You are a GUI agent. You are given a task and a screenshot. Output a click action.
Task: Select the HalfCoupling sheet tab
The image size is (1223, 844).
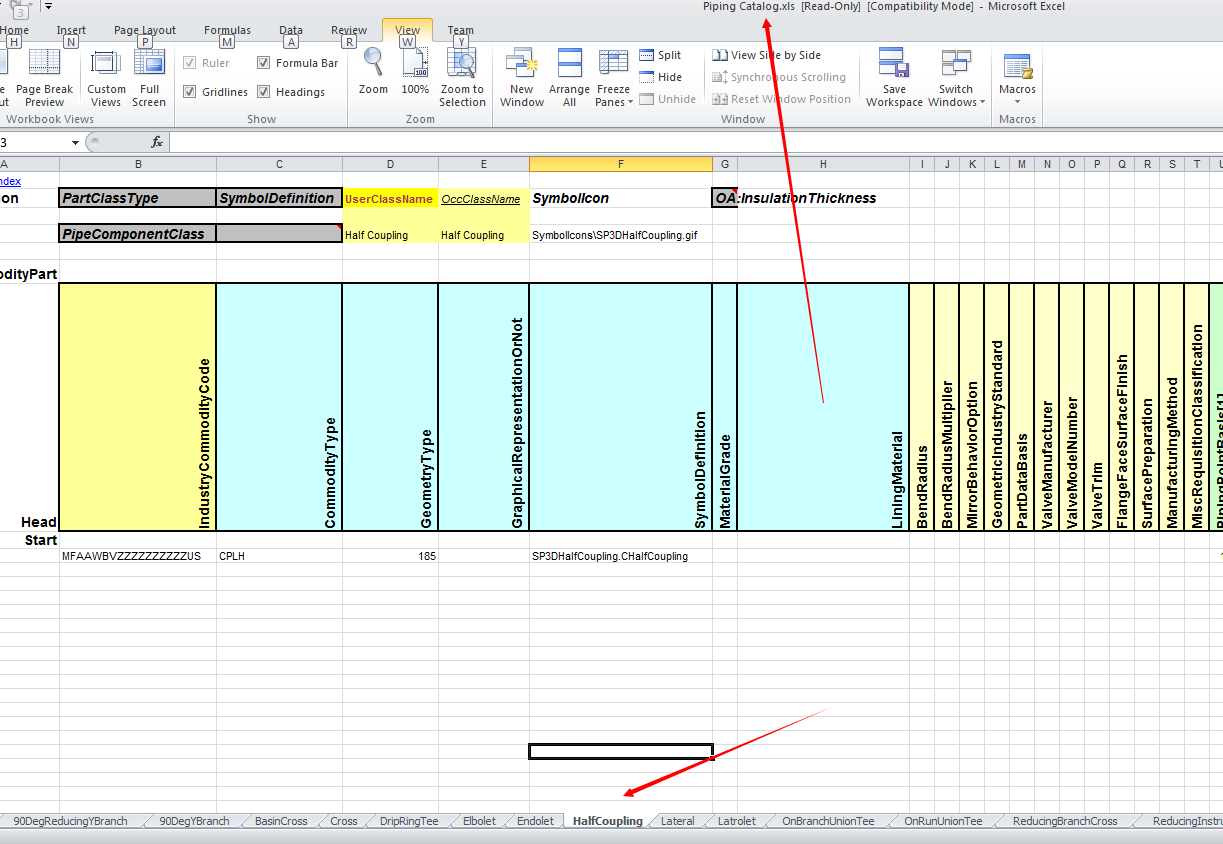coord(607,821)
